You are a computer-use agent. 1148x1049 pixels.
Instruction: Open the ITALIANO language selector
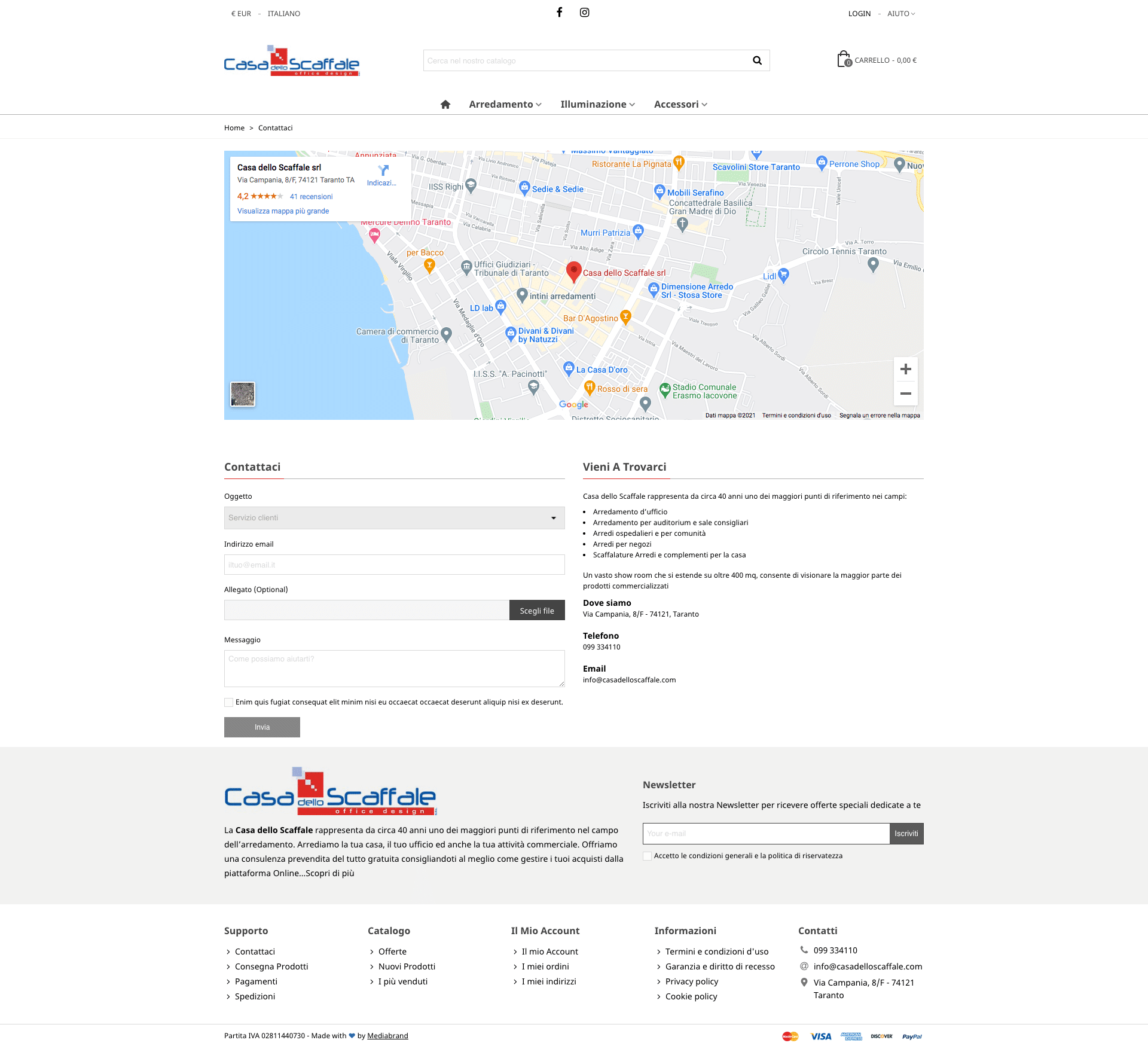coord(284,14)
